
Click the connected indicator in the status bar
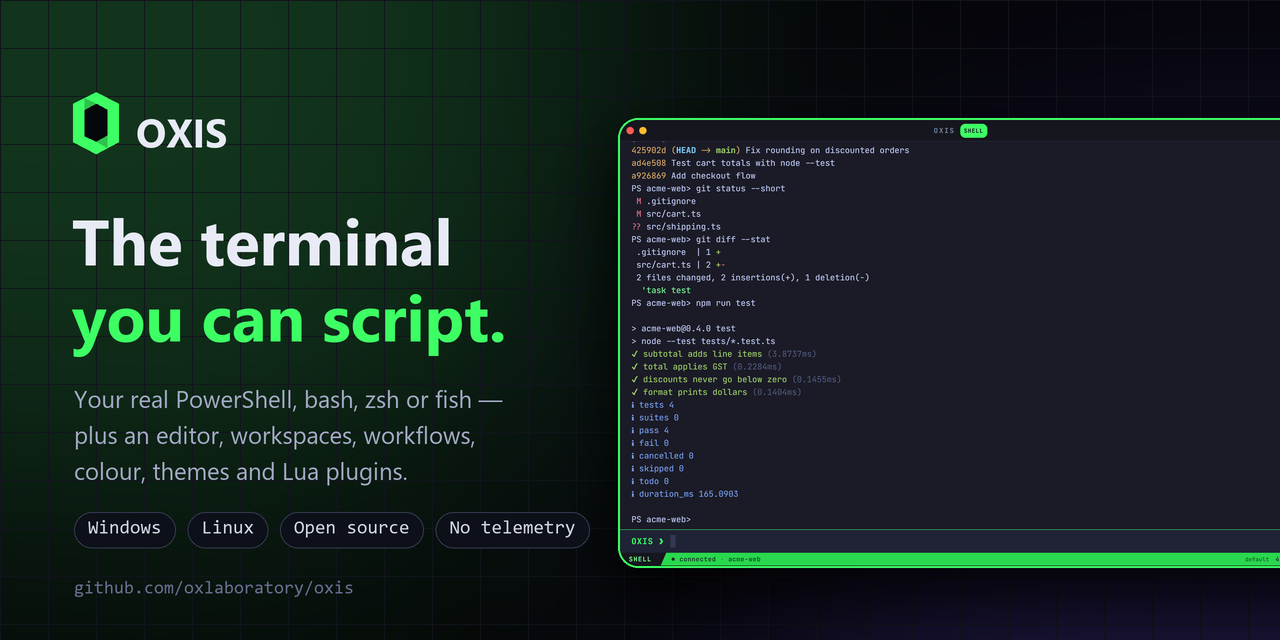pos(694,559)
